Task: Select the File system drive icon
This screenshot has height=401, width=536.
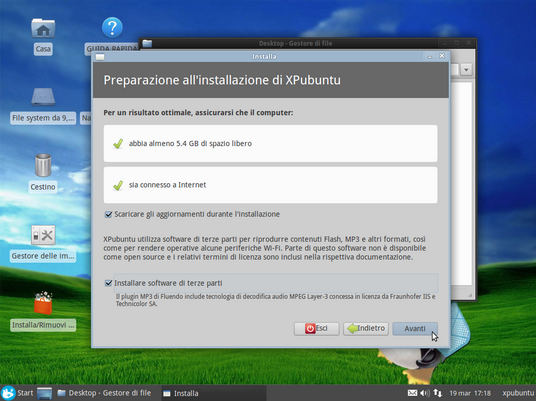Action: click(x=43, y=97)
